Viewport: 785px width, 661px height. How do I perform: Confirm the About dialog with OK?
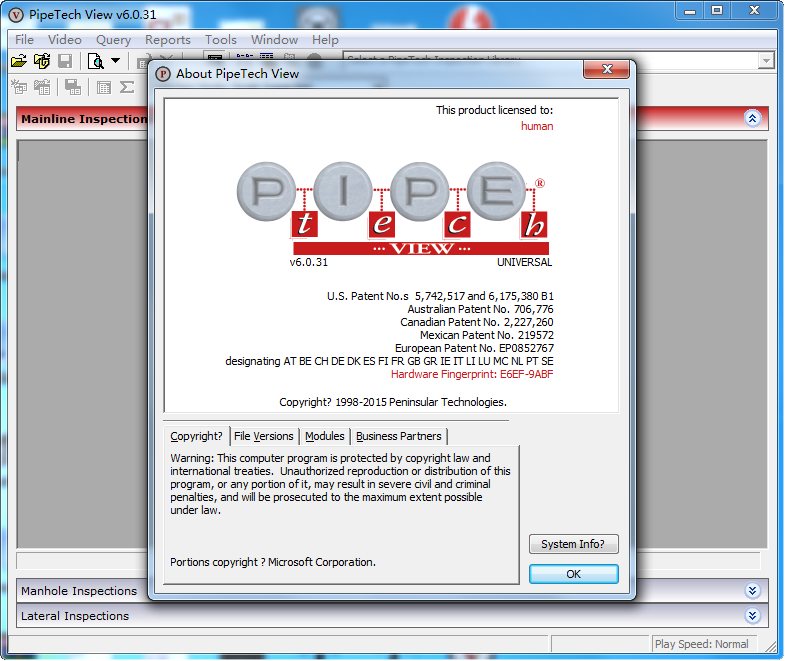(573, 574)
